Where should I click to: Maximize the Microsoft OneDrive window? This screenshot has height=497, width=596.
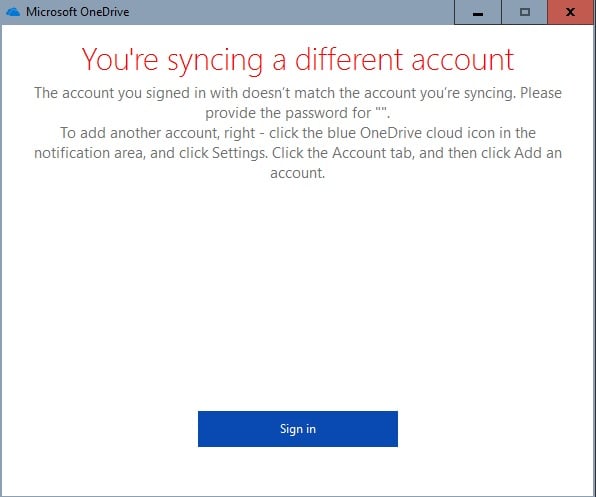[525, 12]
